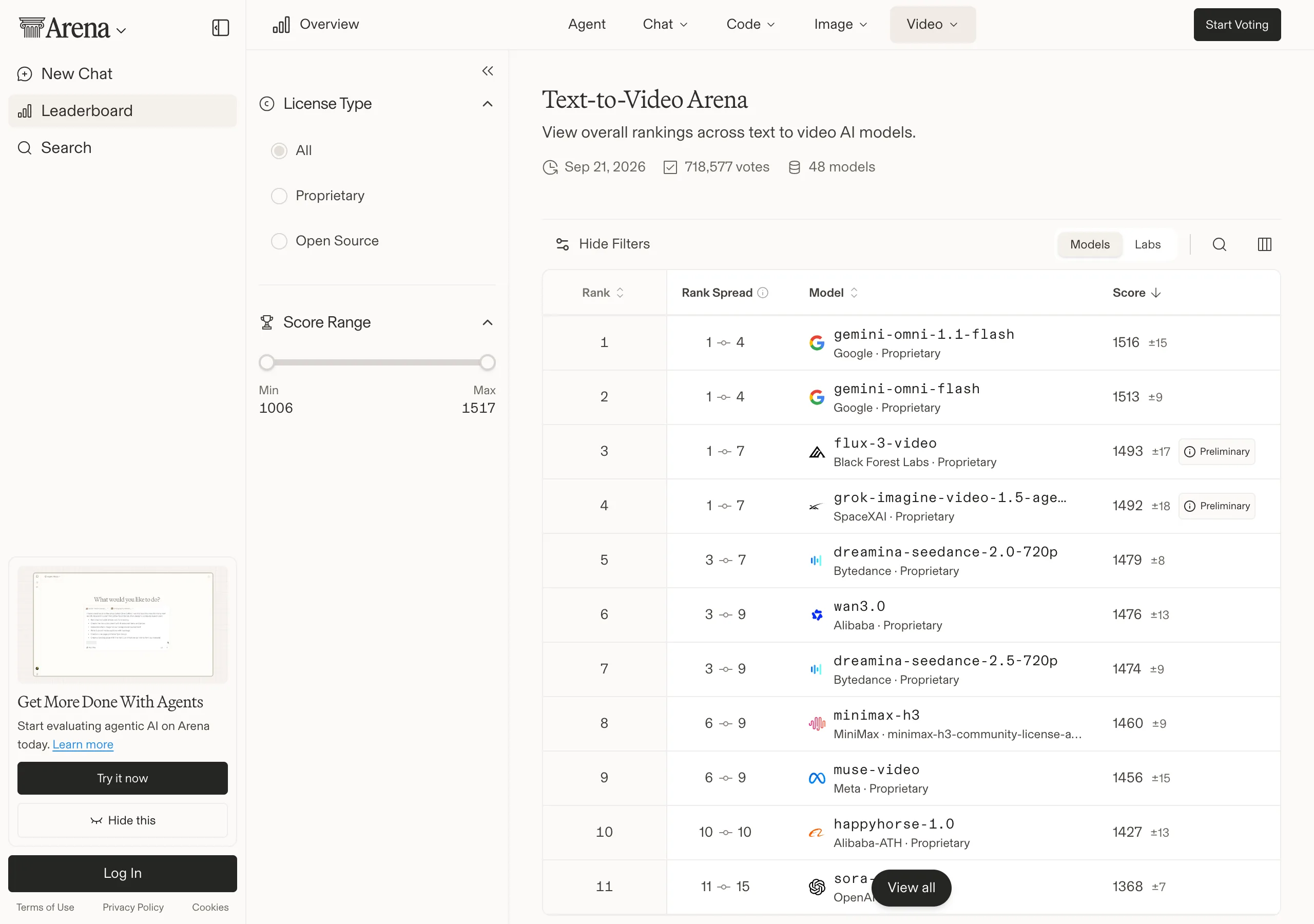Viewport: 1314px width, 924px height.
Task: Click Rank Spread info icon
Action: 763,293
